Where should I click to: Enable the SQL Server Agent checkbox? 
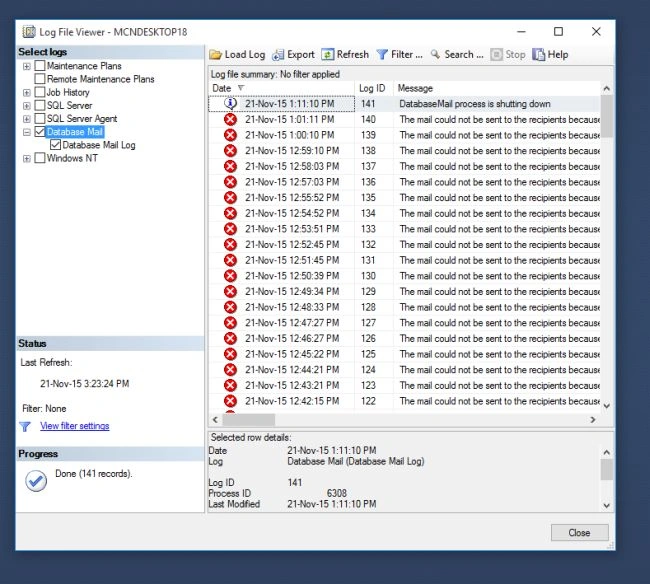pos(40,119)
